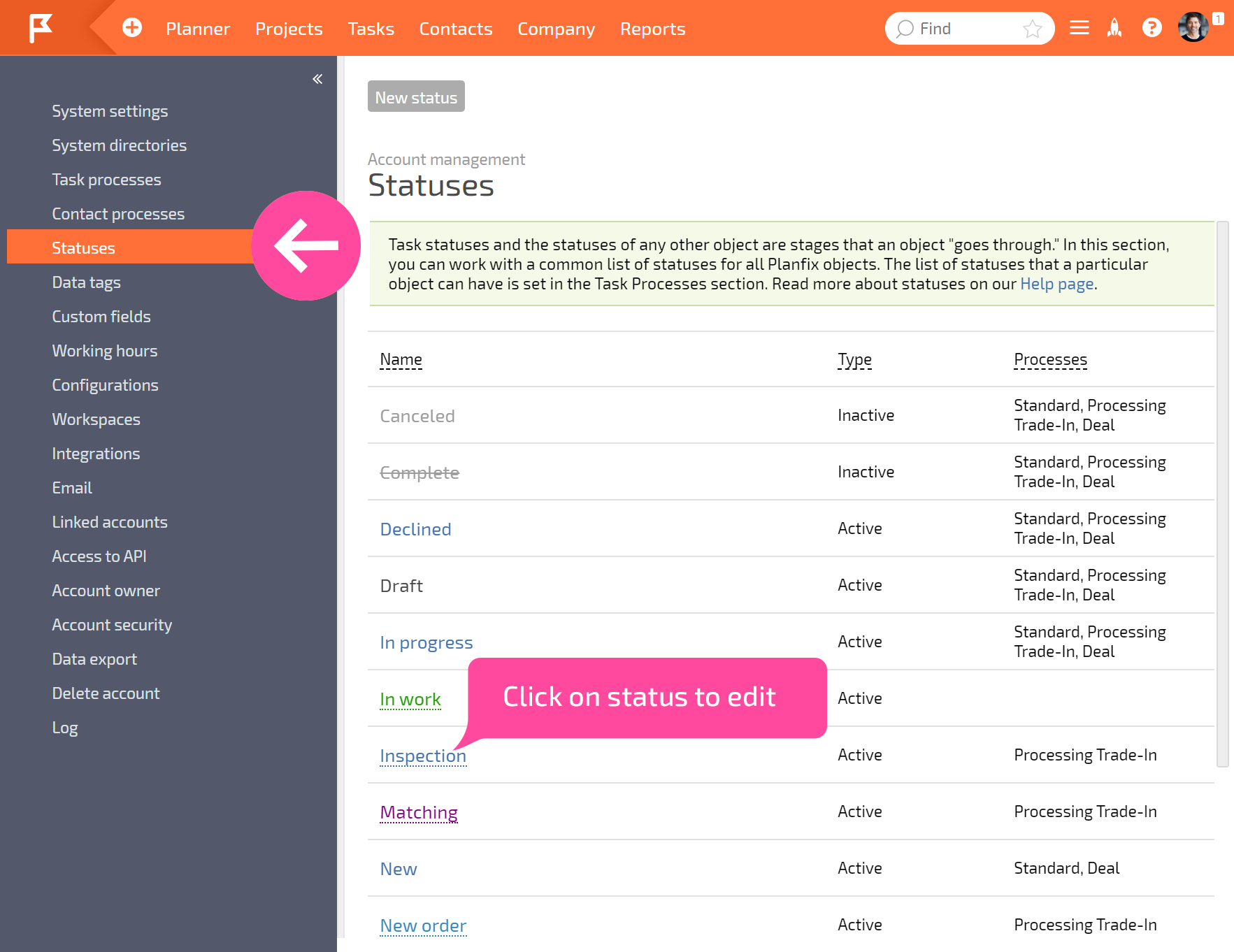
Task: Open Workspaces section
Action: (96, 419)
